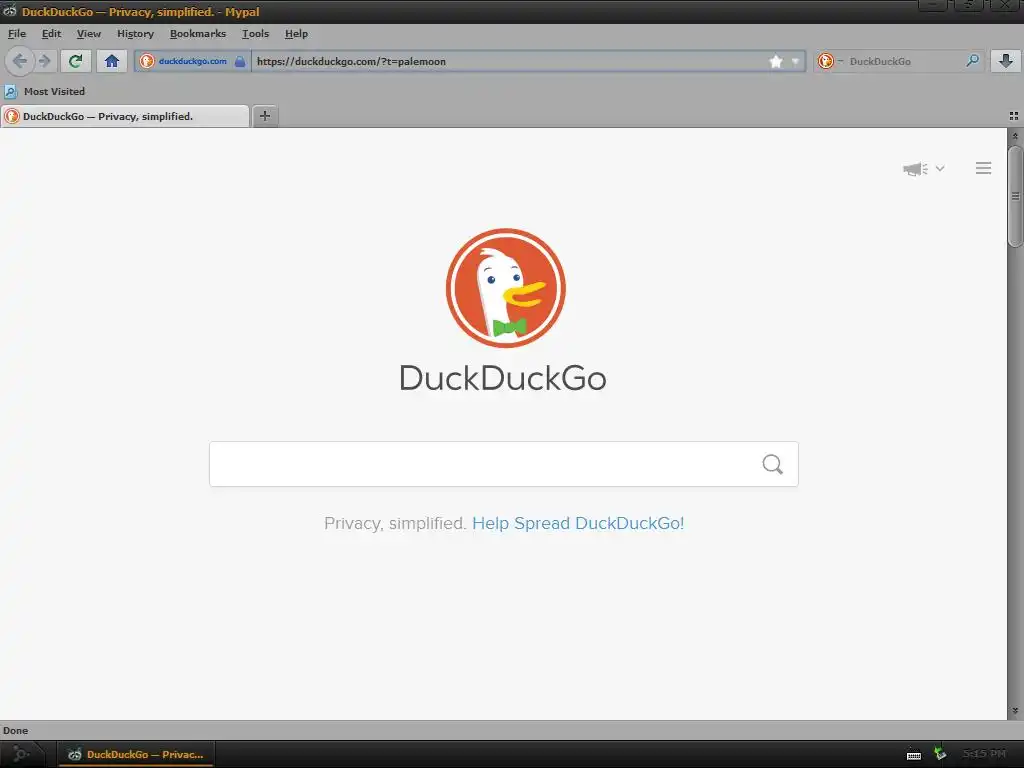Click the main DuckDuckGo search field
This screenshot has width=1024, height=768.
[504, 464]
